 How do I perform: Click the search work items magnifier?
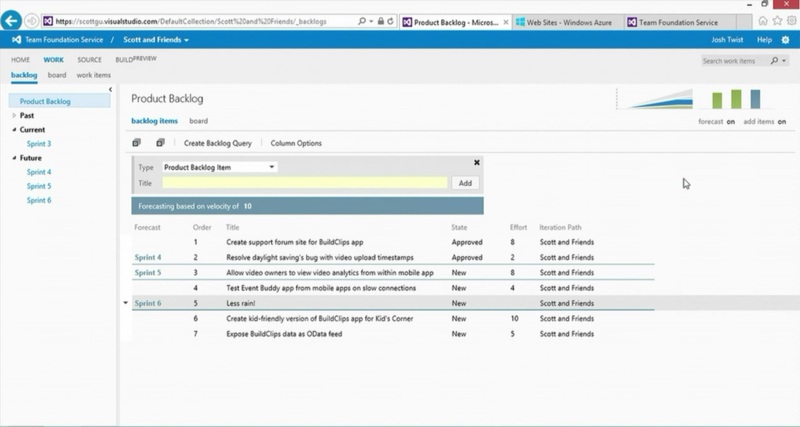[774, 61]
